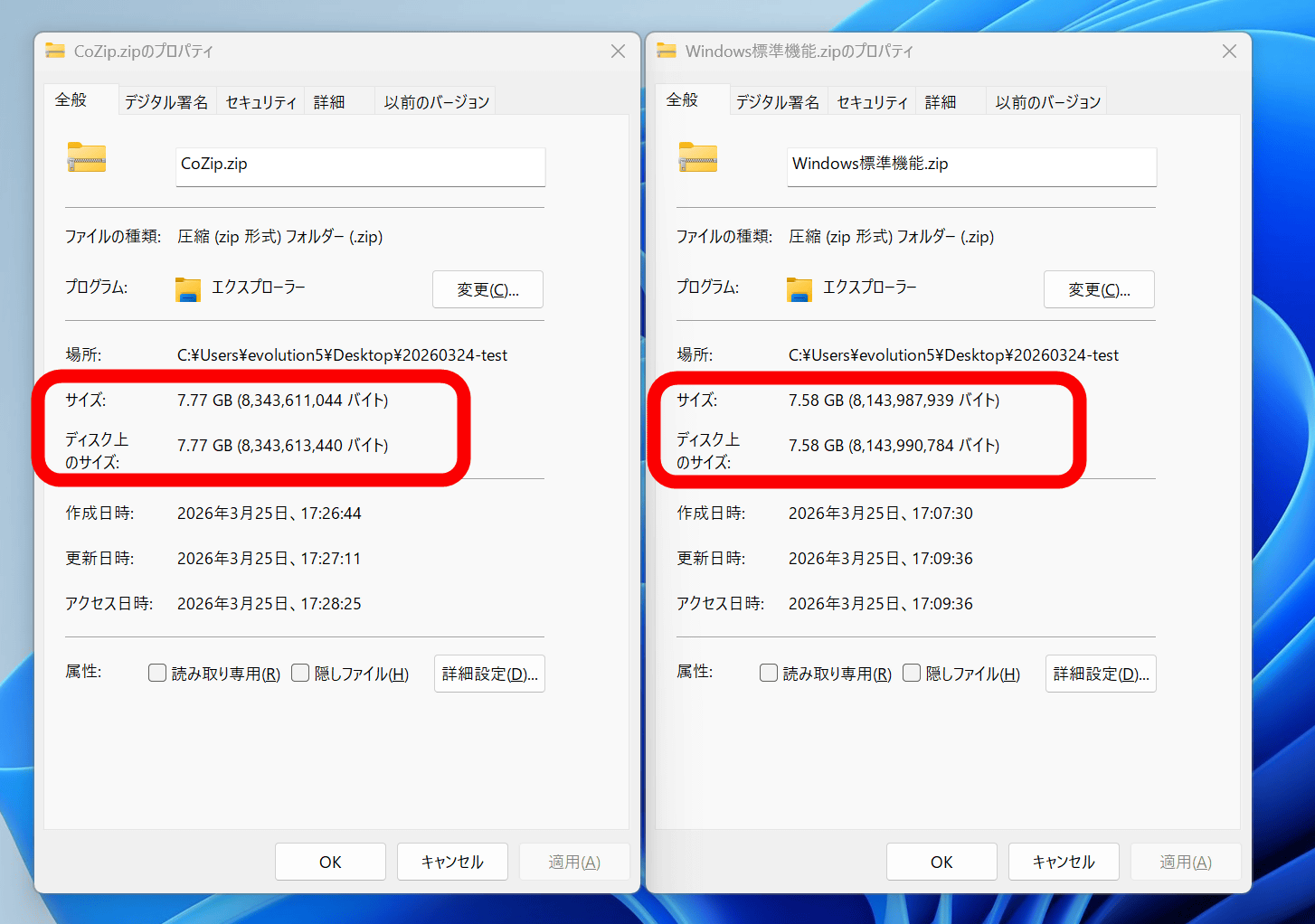The width and height of the screenshot is (1315, 924).
Task: Click the エクスプローラー icon in Windows標準機能 properties
Action: [799, 289]
